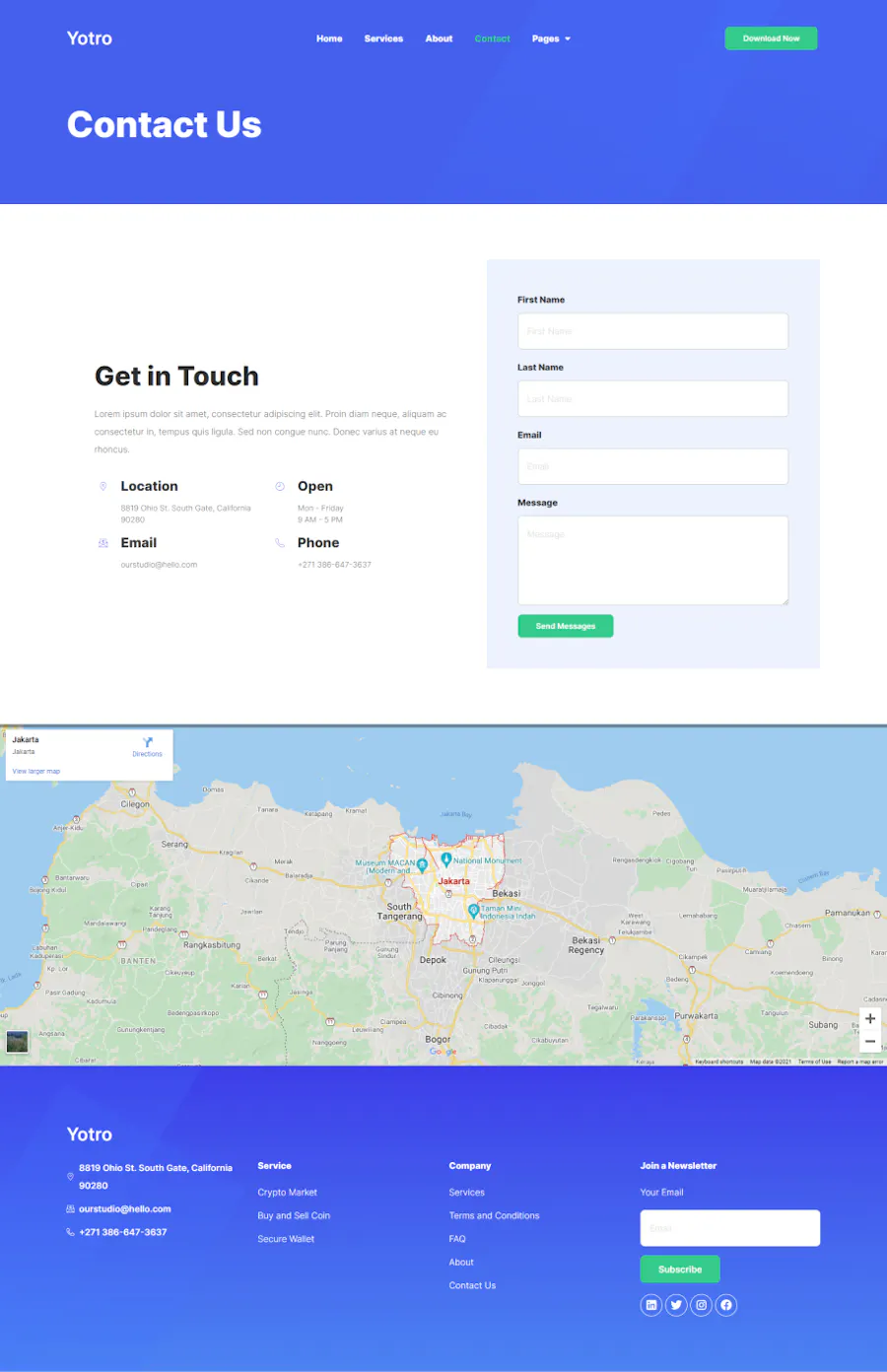Submit the form with Send Messages

pos(566,626)
